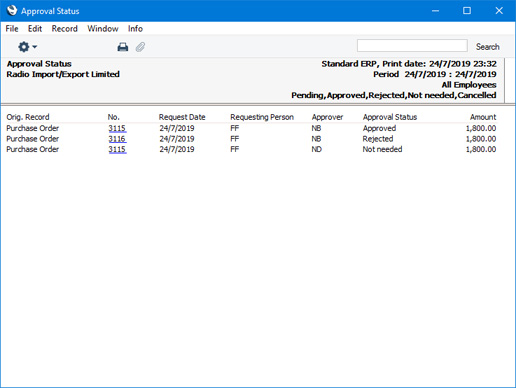Select approver 'ND' cell

(317, 149)
